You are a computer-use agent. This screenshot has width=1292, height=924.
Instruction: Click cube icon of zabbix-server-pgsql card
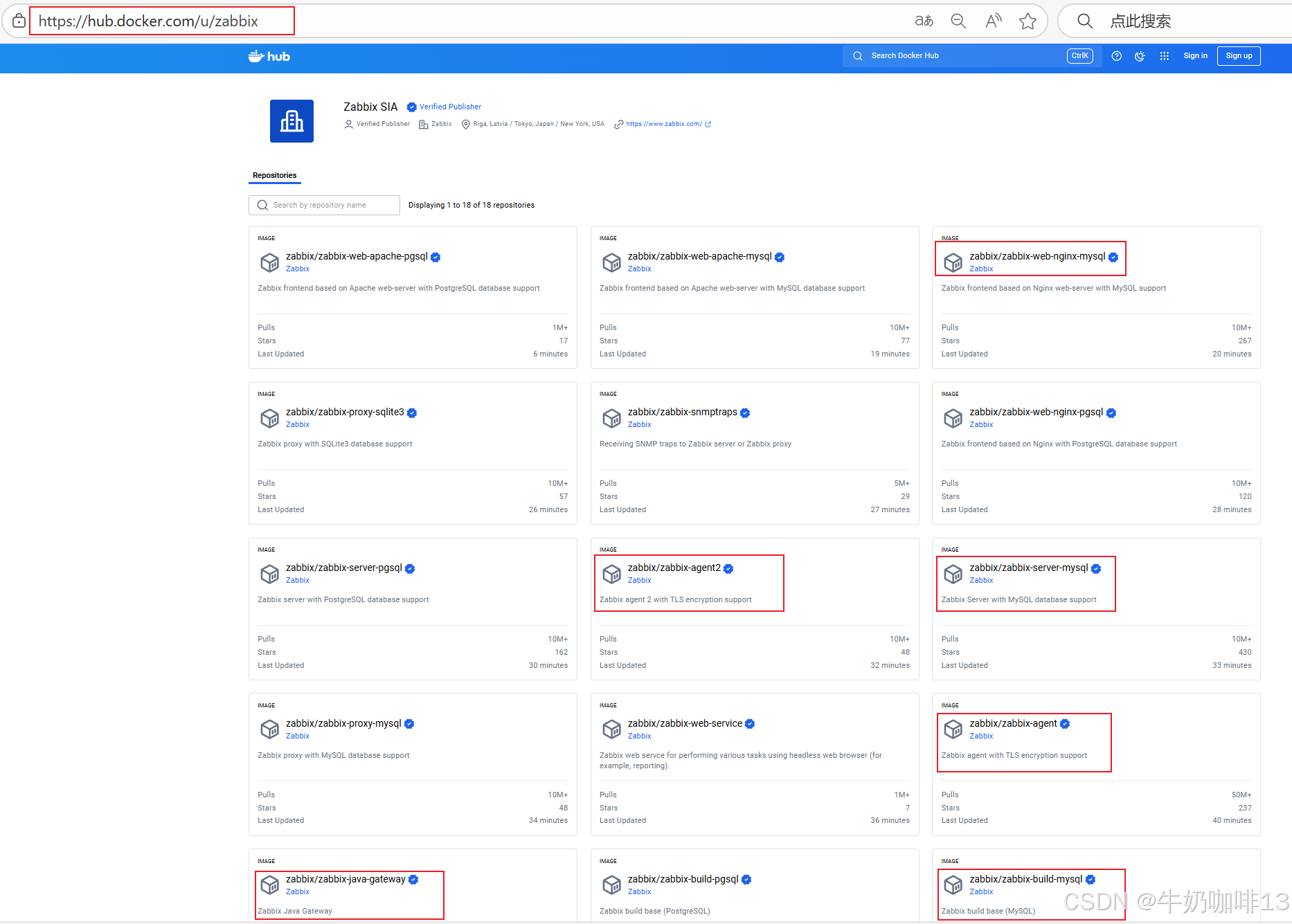tap(269, 574)
